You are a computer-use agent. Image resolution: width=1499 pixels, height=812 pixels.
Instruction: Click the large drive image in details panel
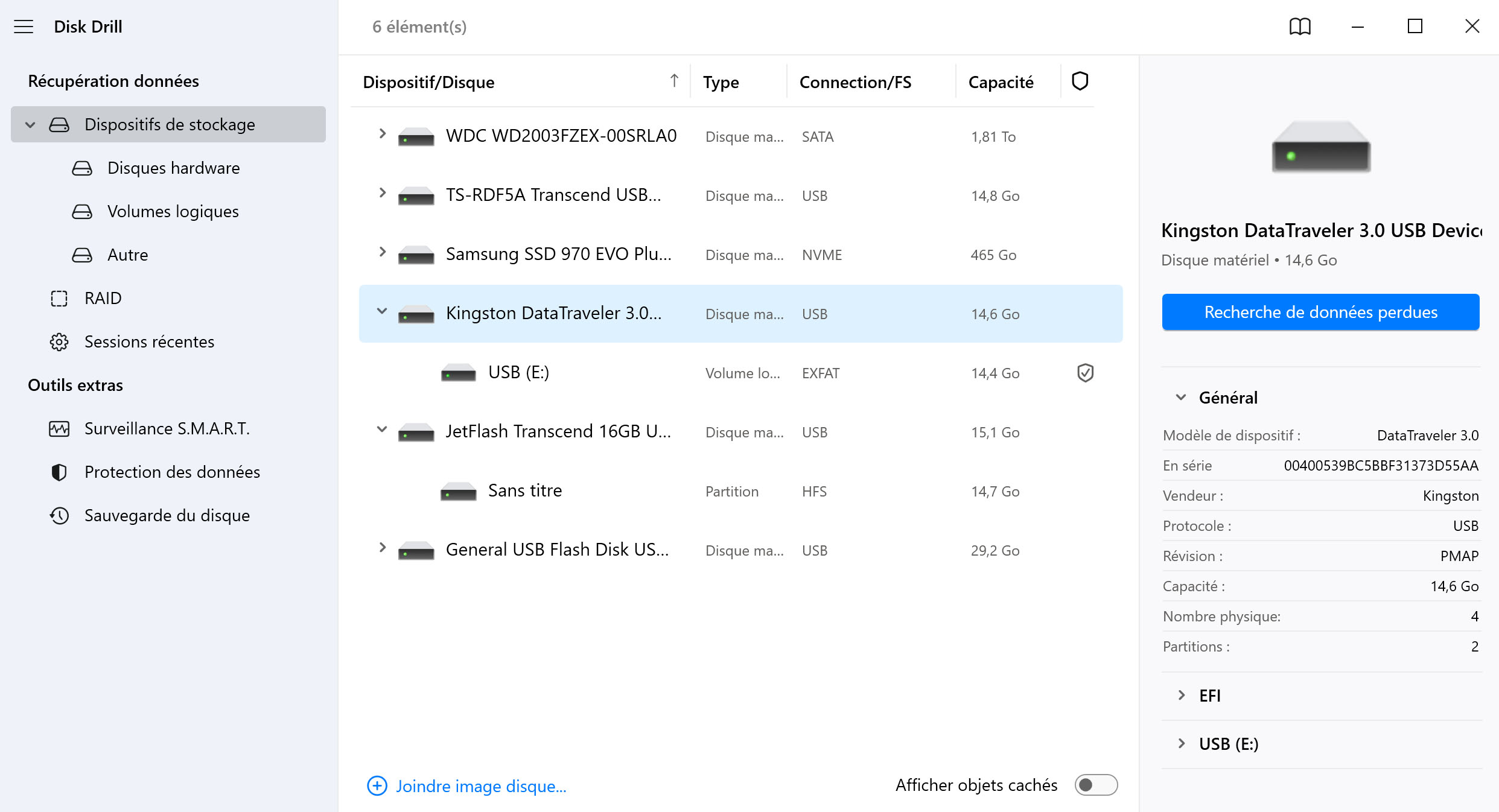tap(1321, 146)
